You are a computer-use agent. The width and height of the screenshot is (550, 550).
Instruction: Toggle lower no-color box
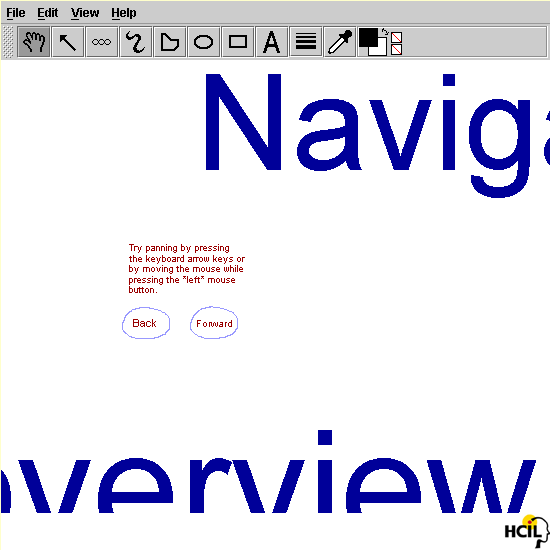pos(396,49)
